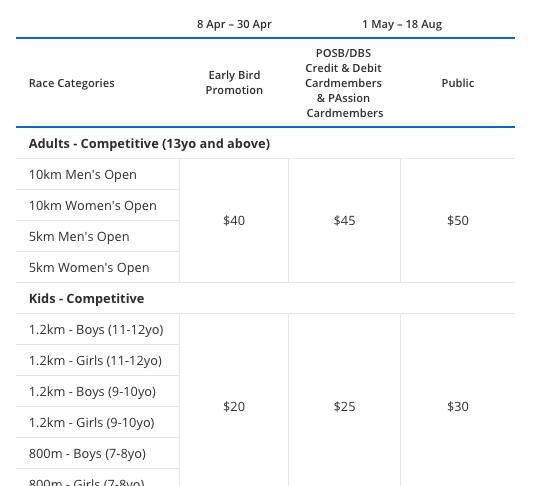
Task: Click the $20 early bird kids price
Action: [x=234, y=406]
